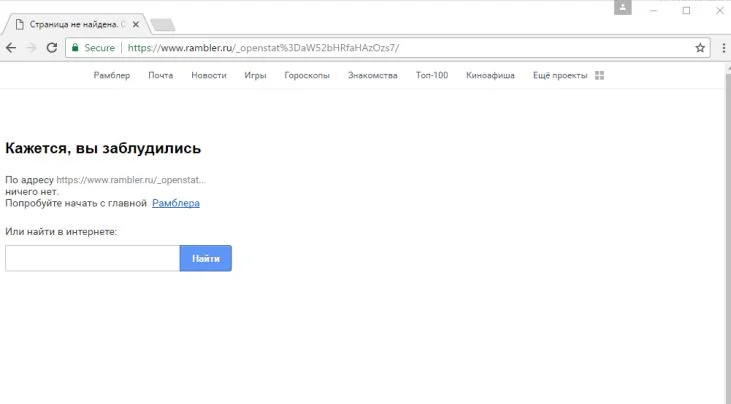Click the search input field
The width and height of the screenshot is (731, 404).
pyautogui.click(x=92, y=258)
